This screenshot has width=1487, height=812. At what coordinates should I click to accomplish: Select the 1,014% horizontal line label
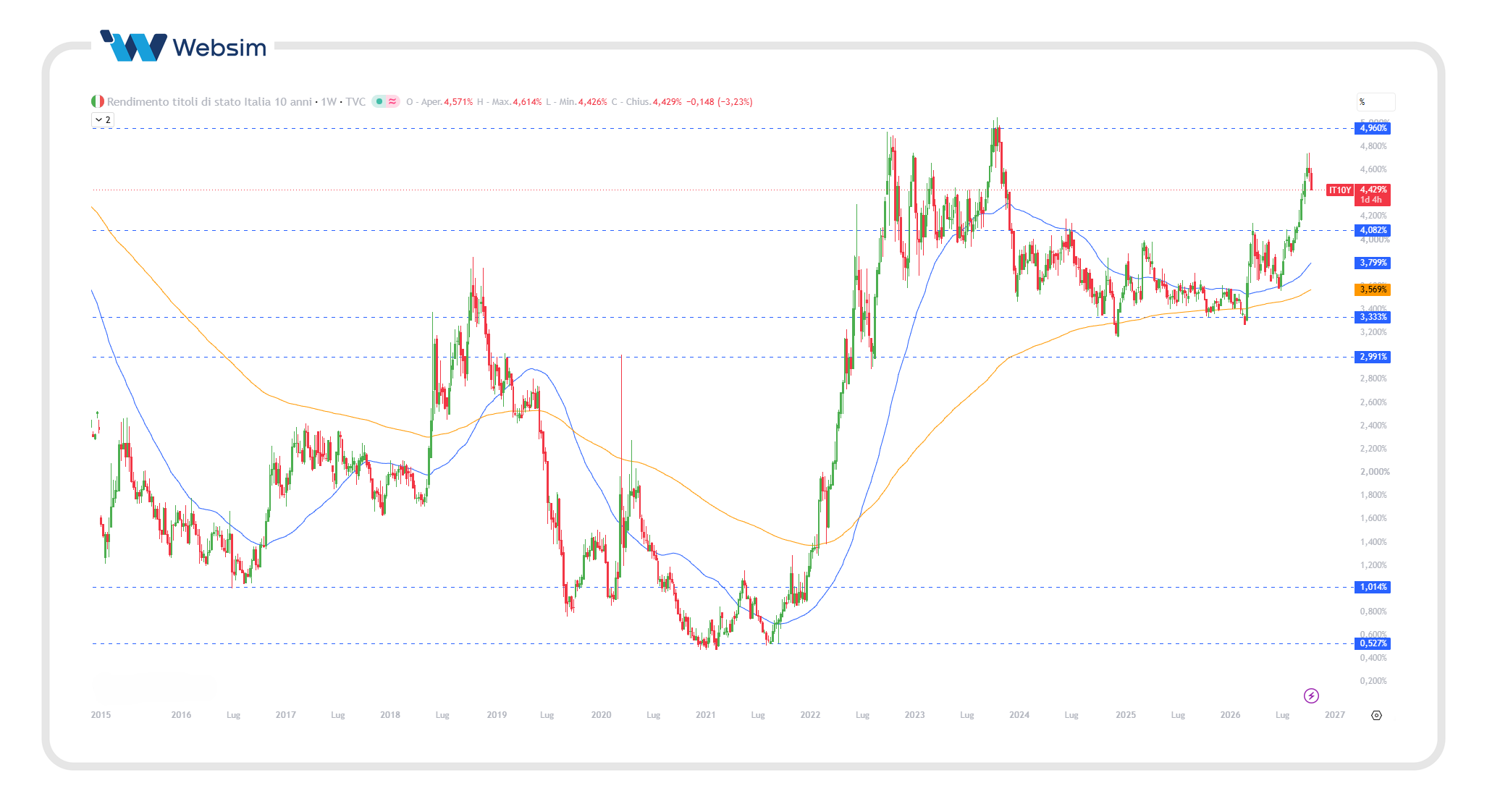1373,587
